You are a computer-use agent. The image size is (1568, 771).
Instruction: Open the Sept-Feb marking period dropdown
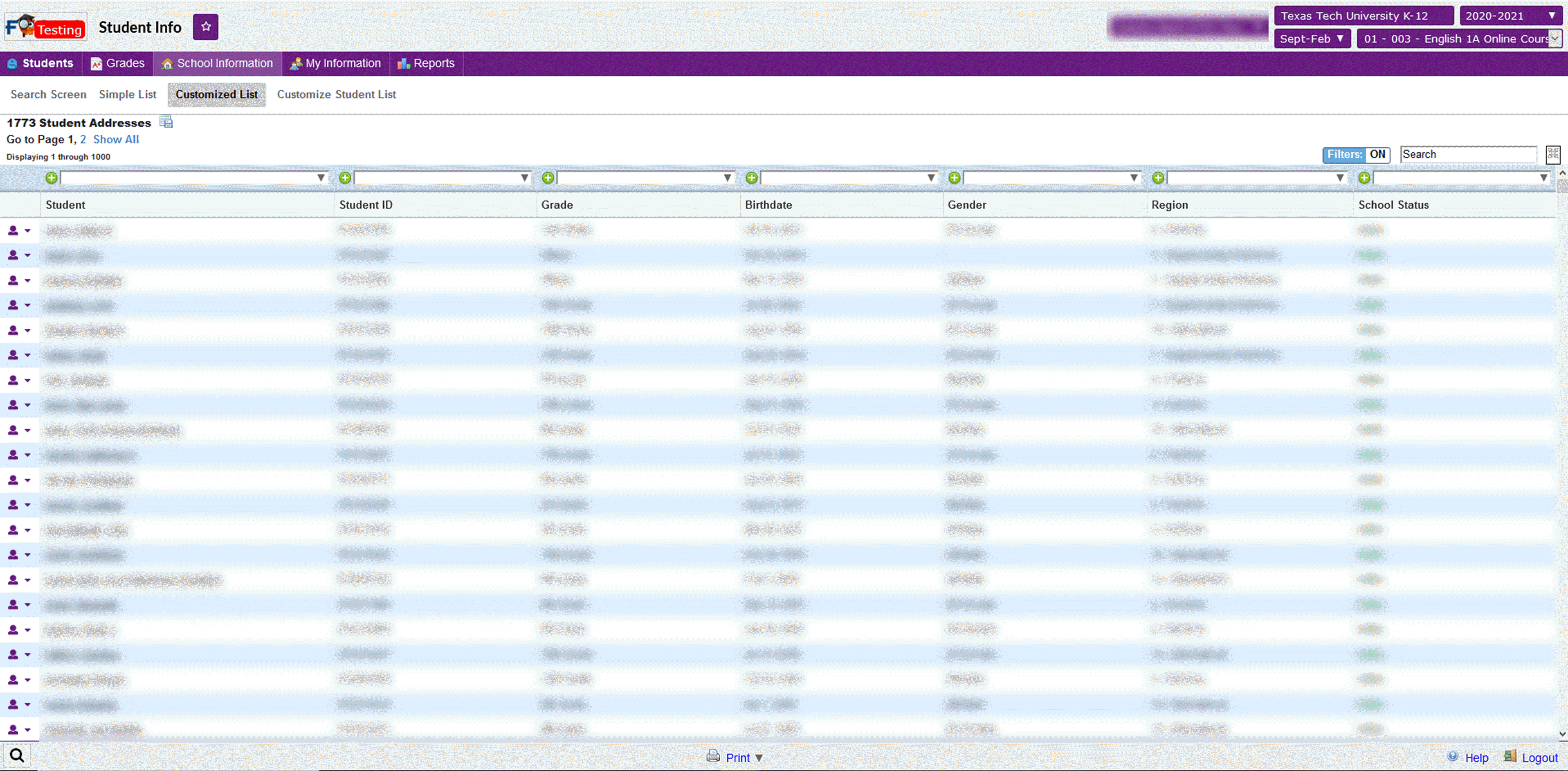[1312, 38]
